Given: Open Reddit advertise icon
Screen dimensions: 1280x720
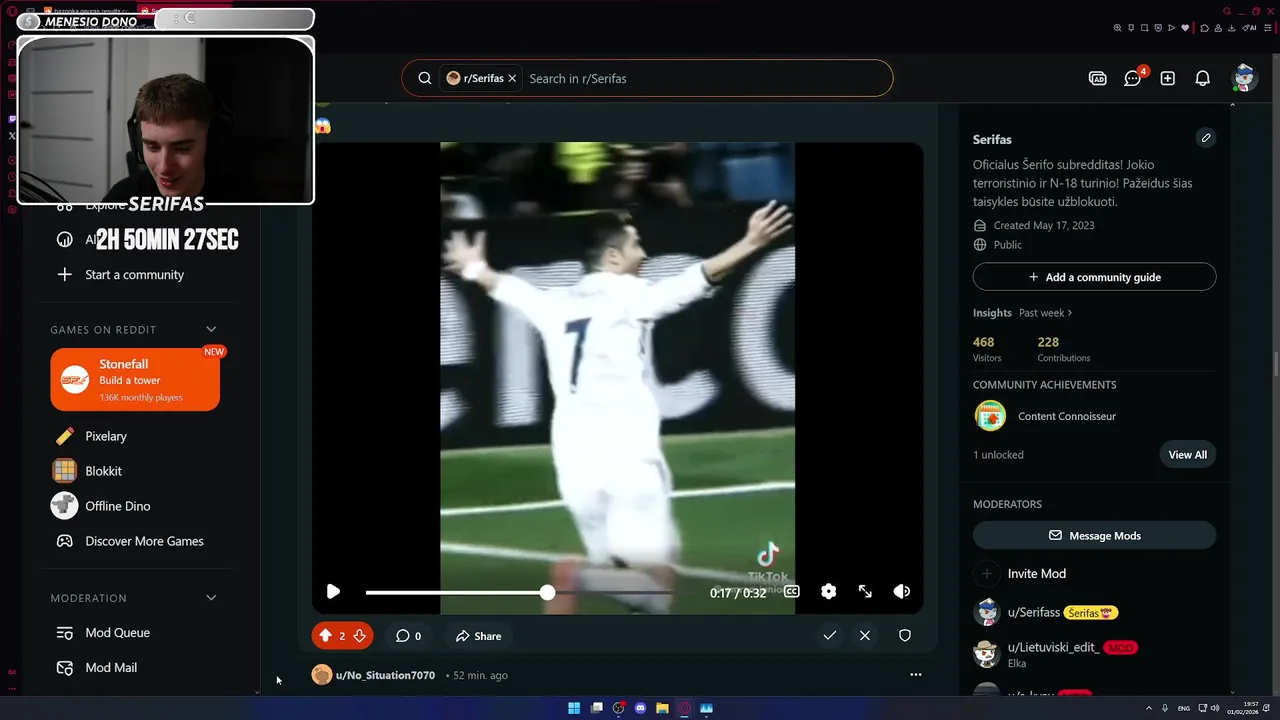Looking at the screenshot, I should point(1098,78).
